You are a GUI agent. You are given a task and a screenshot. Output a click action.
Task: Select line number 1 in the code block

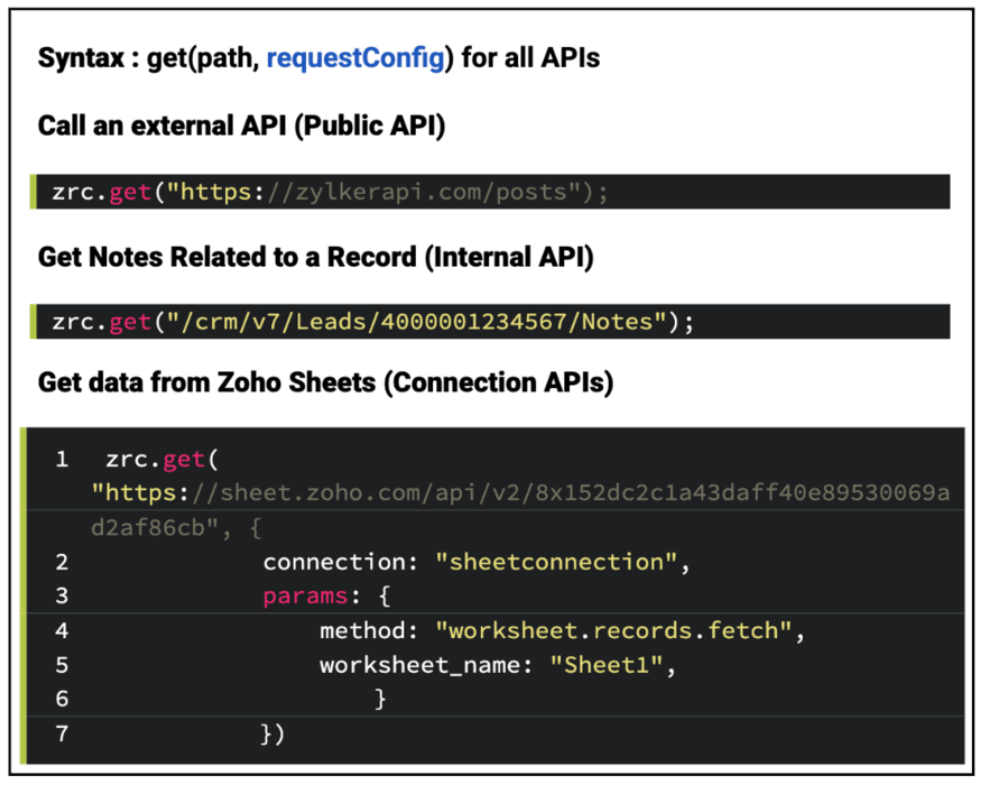(62, 460)
